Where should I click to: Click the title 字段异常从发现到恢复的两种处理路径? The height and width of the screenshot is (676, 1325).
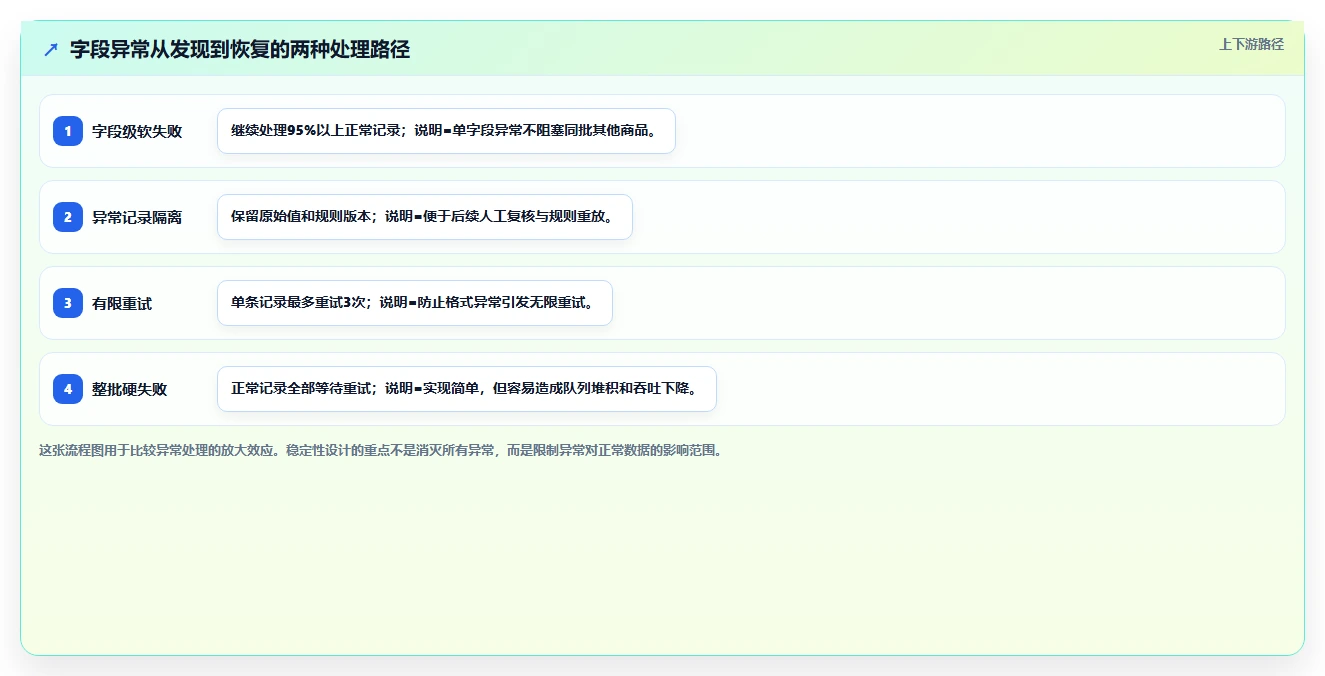pyautogui.click(x=240, y=49)
